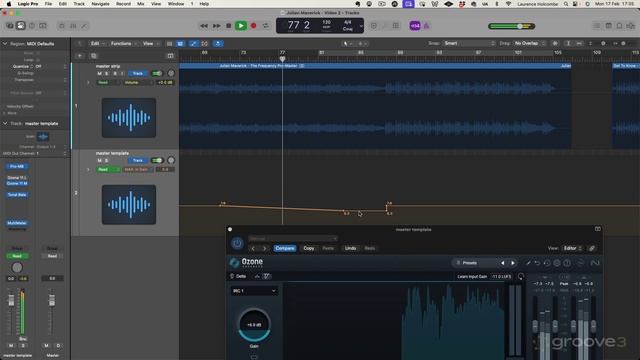
Task: Toggle the Inspector button in the control bar
Action: 20,26
